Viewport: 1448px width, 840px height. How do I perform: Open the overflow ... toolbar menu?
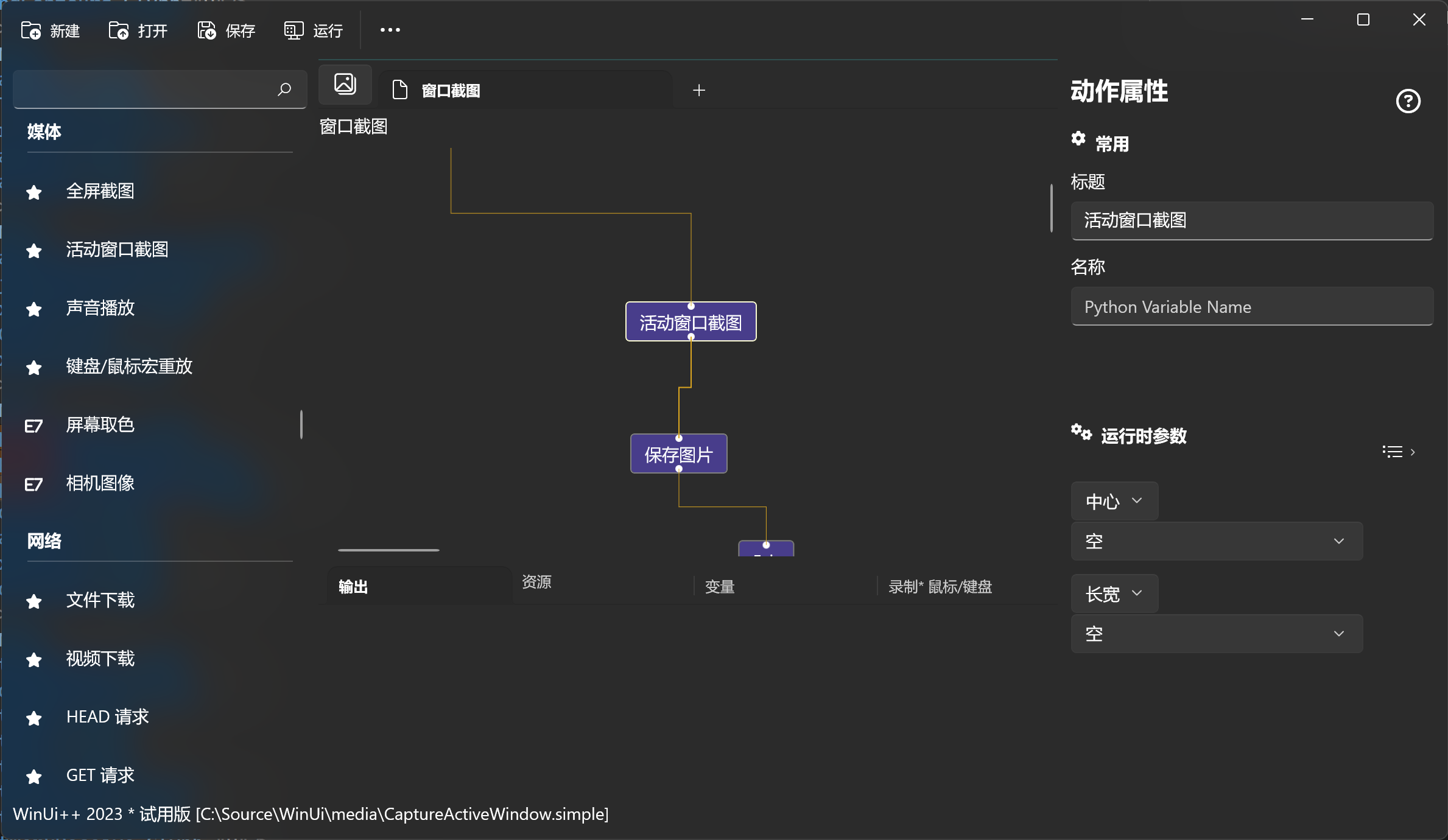[389, 30]
